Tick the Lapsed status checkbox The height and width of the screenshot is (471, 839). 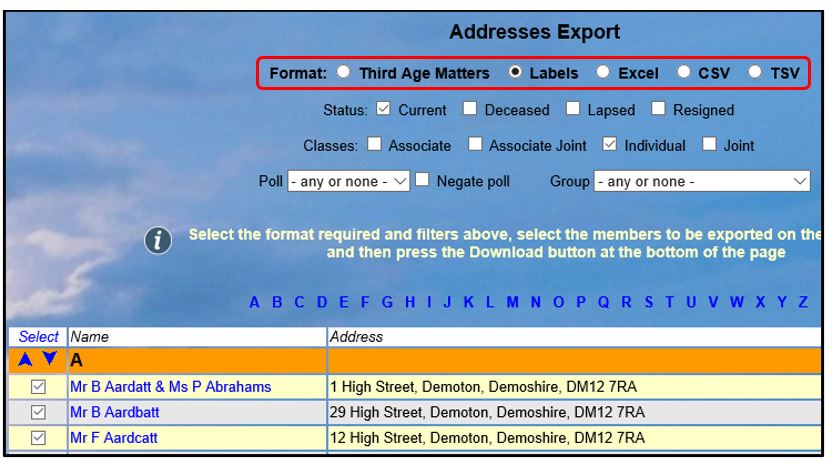point(573,109)
